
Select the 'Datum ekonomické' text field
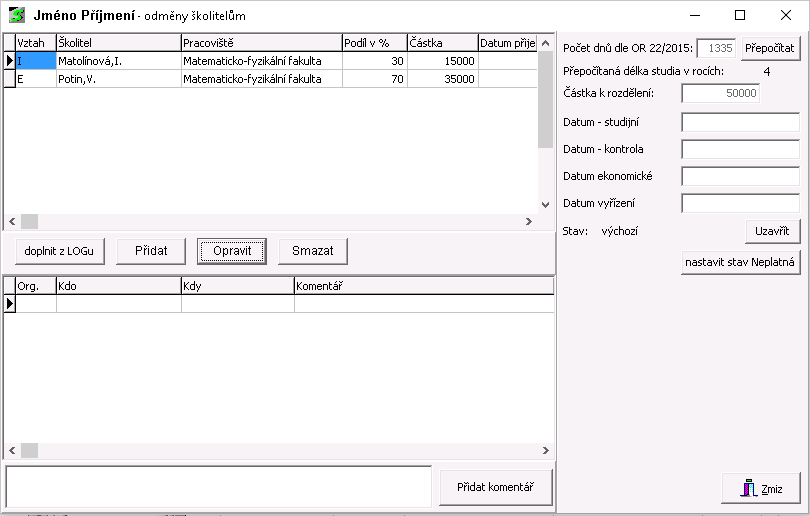click(740, 176)
